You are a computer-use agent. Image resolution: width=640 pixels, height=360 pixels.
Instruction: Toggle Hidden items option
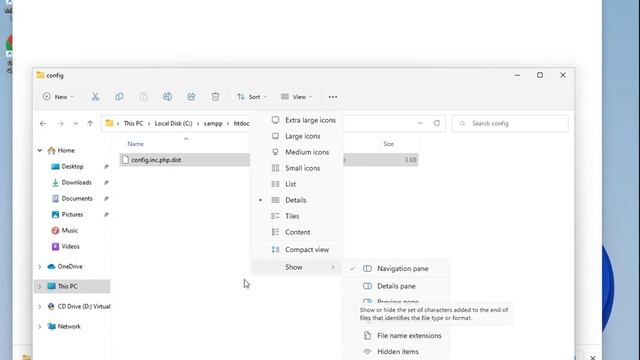click(x=395, y=351)
